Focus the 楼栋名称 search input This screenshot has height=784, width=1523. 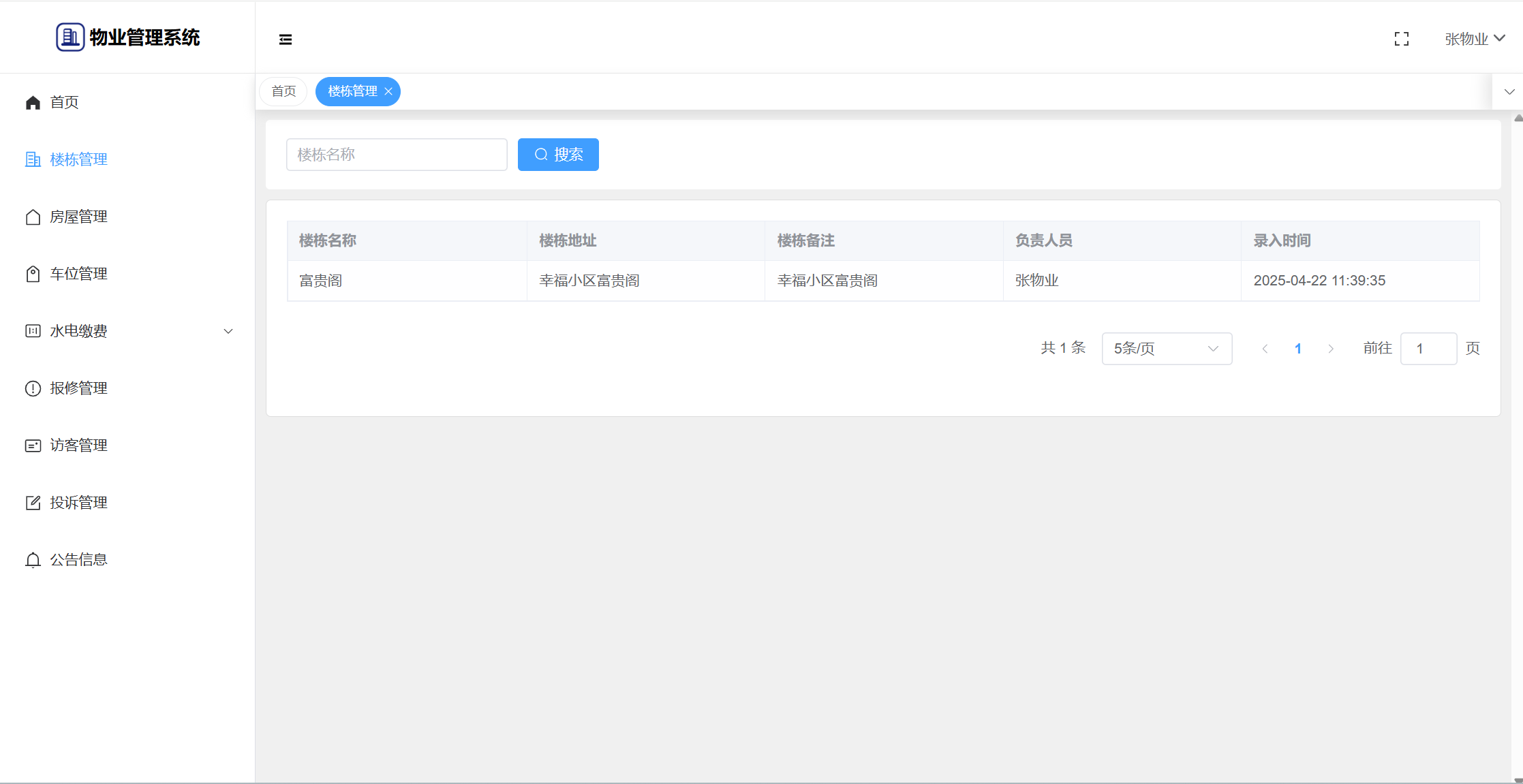(x=397, y=155)
